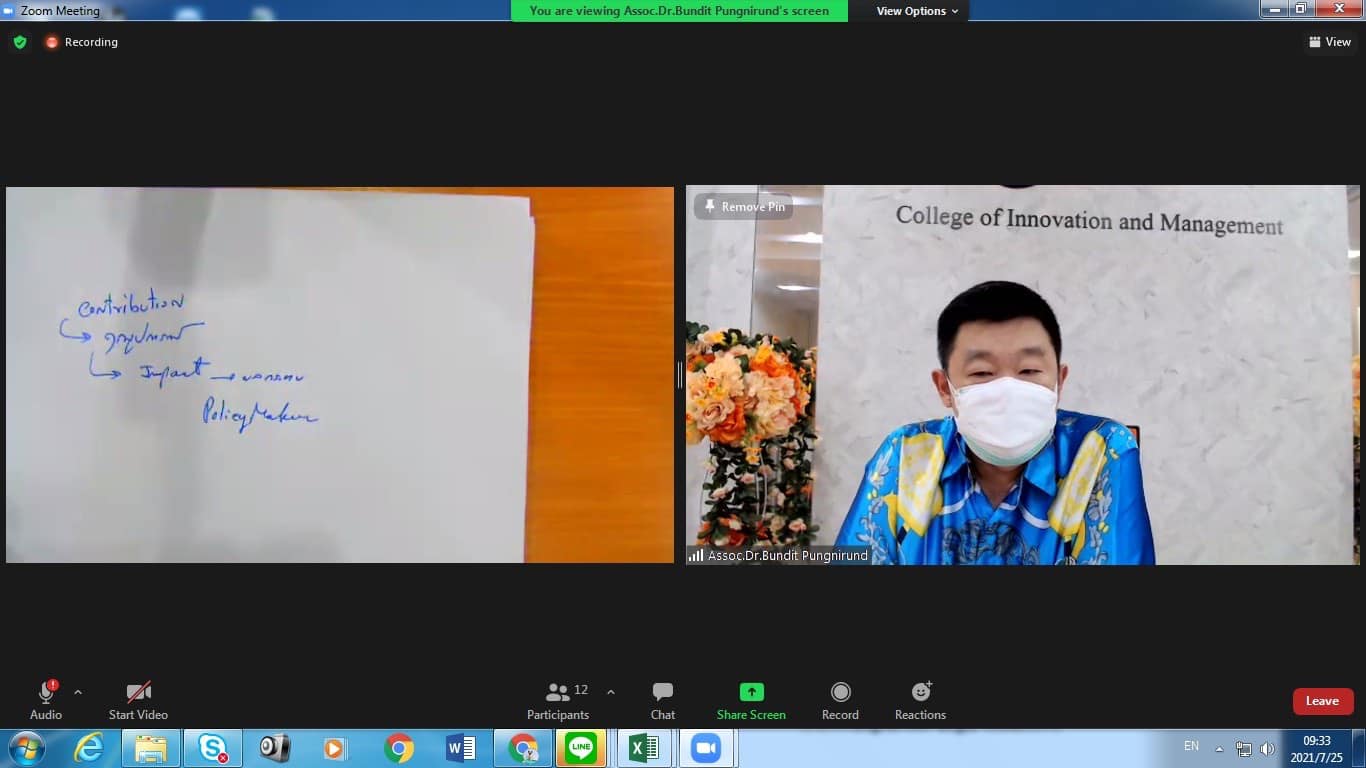The height and width of the screenshot is (768, 1366).
Task: Open Excel from the taskbar
Action: (x=643, y=748)
